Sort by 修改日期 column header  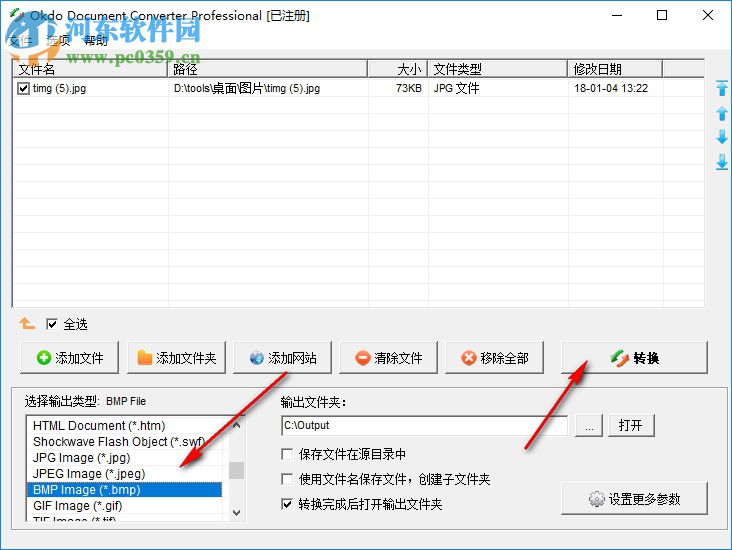point(615,69)
